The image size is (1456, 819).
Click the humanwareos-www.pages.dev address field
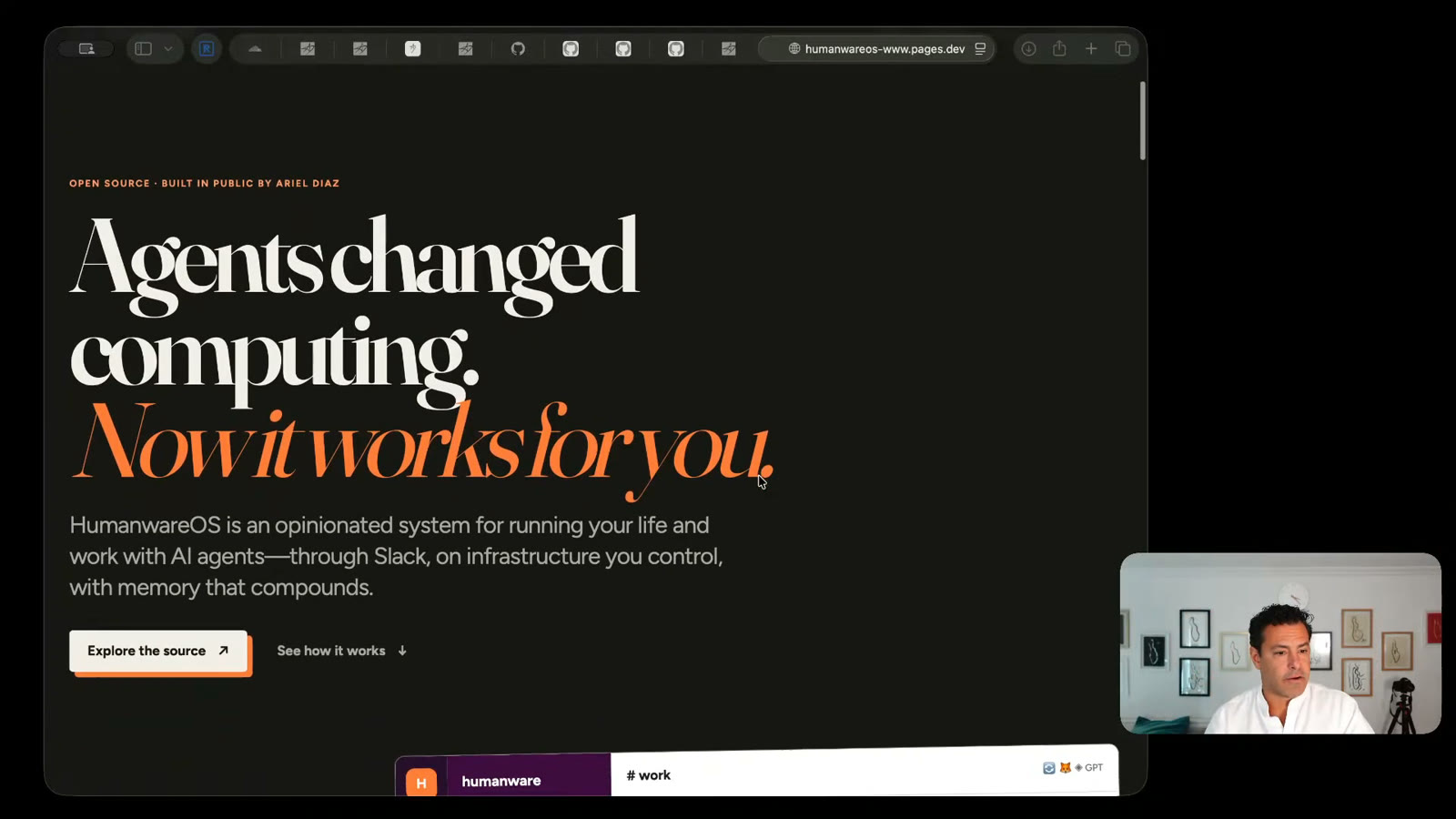(877, 49)
